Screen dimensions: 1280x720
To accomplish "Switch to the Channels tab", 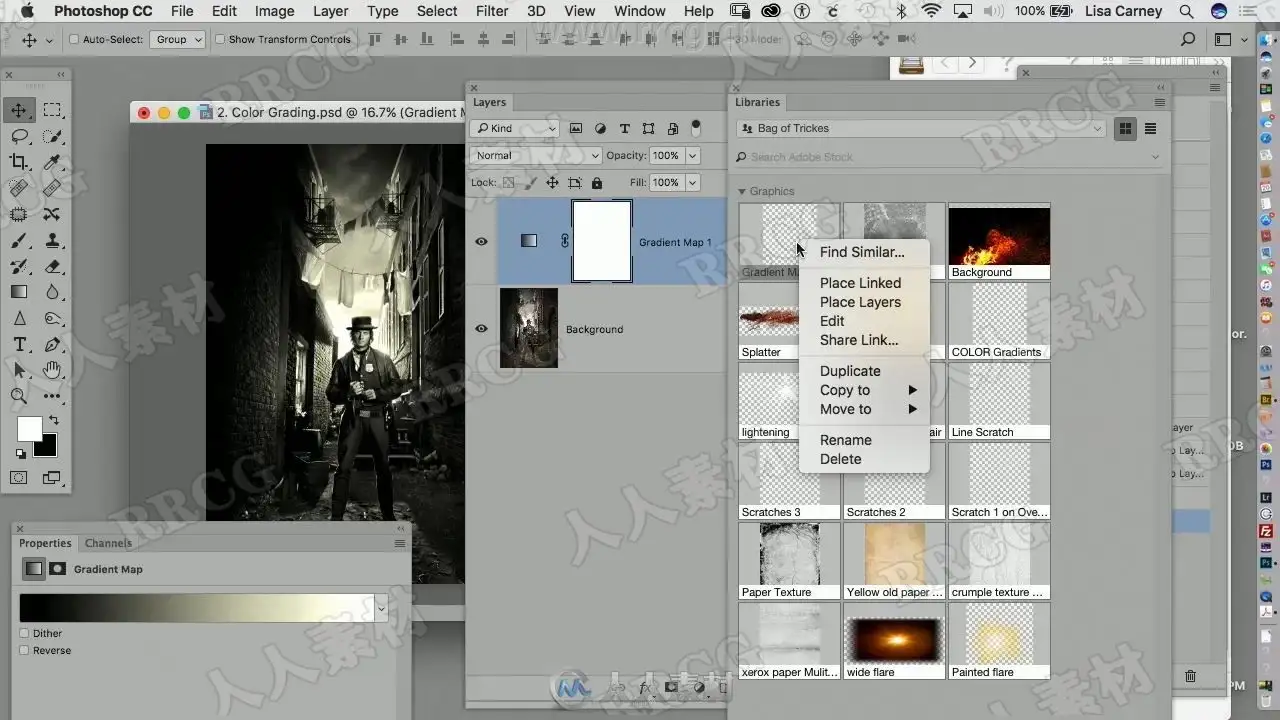I will 108,543.
